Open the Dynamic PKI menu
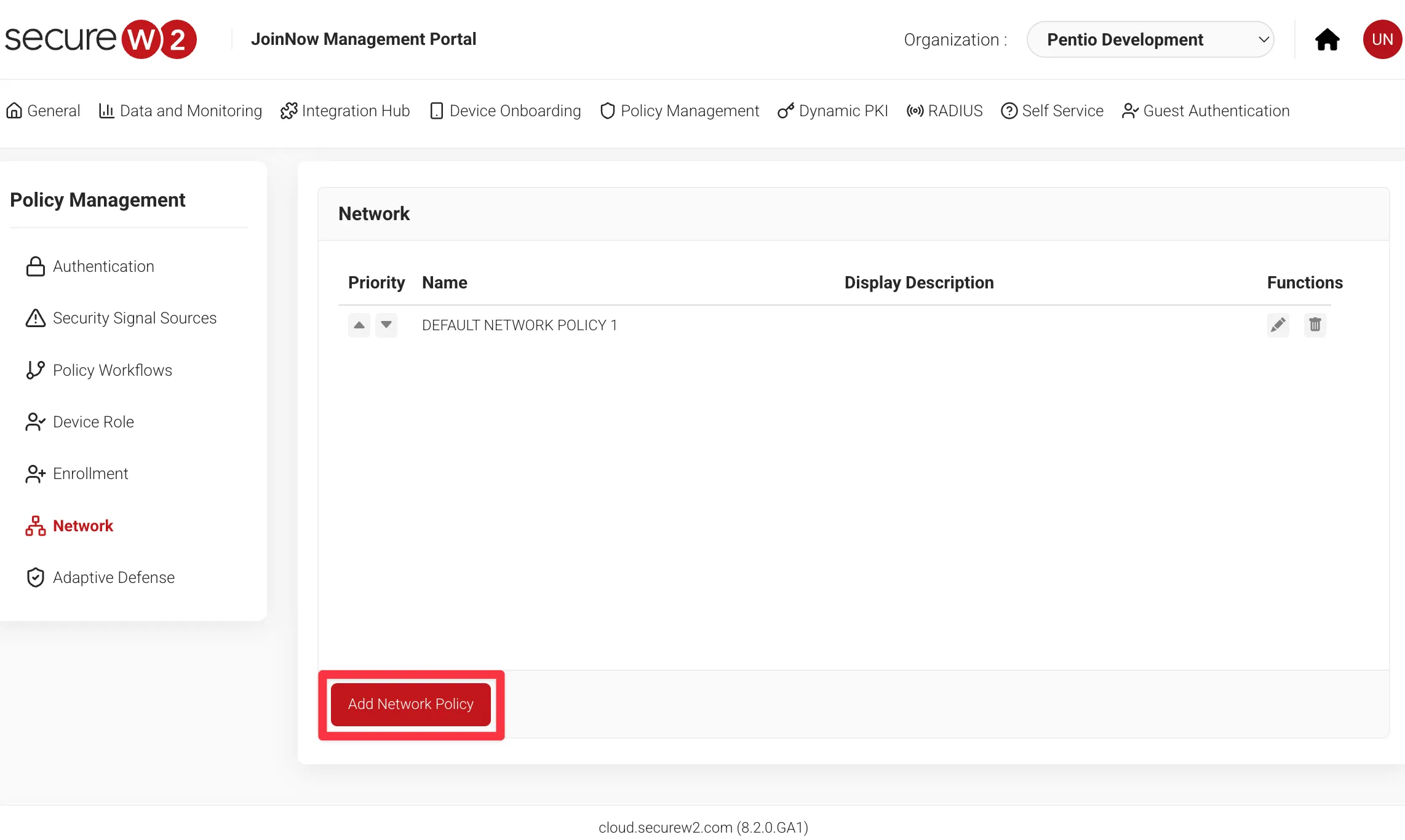1405x840 pixels. 833,111
